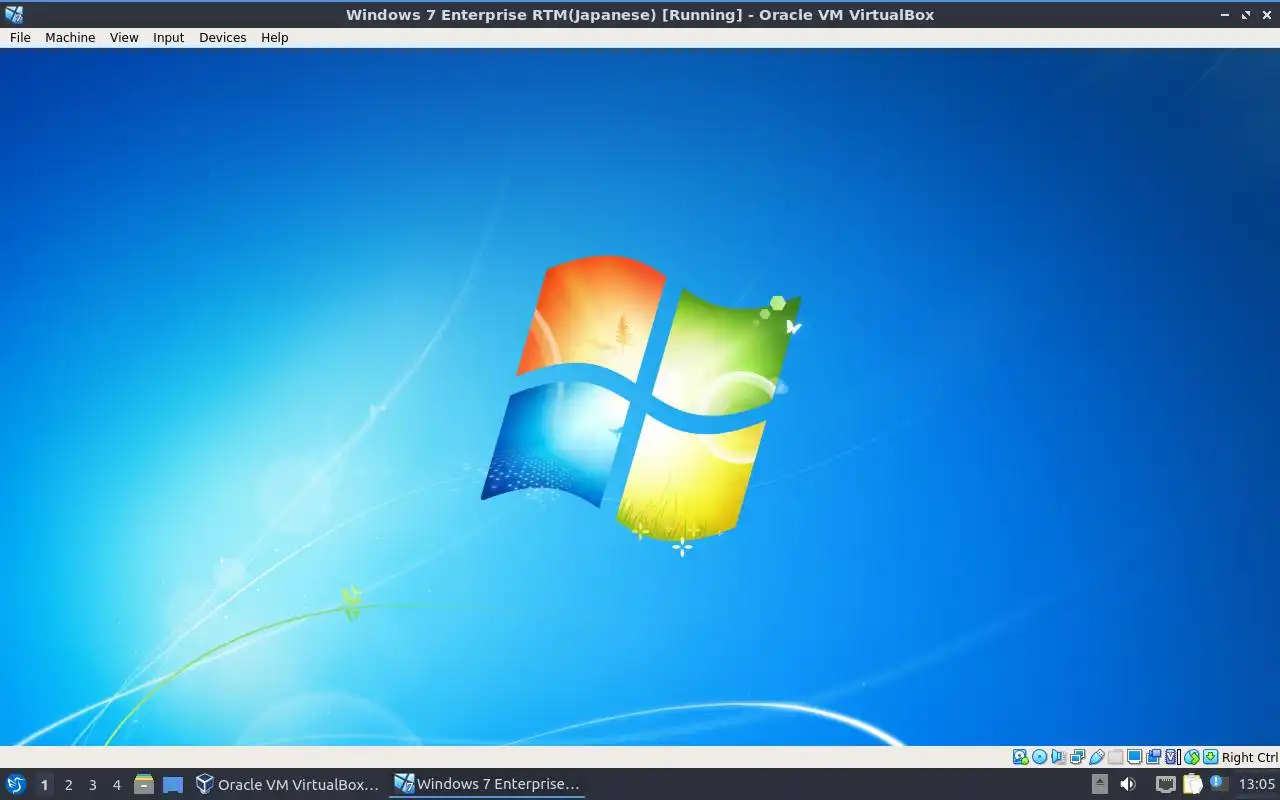Close the VirtualBox VM window

click(x=1267, y=14)
